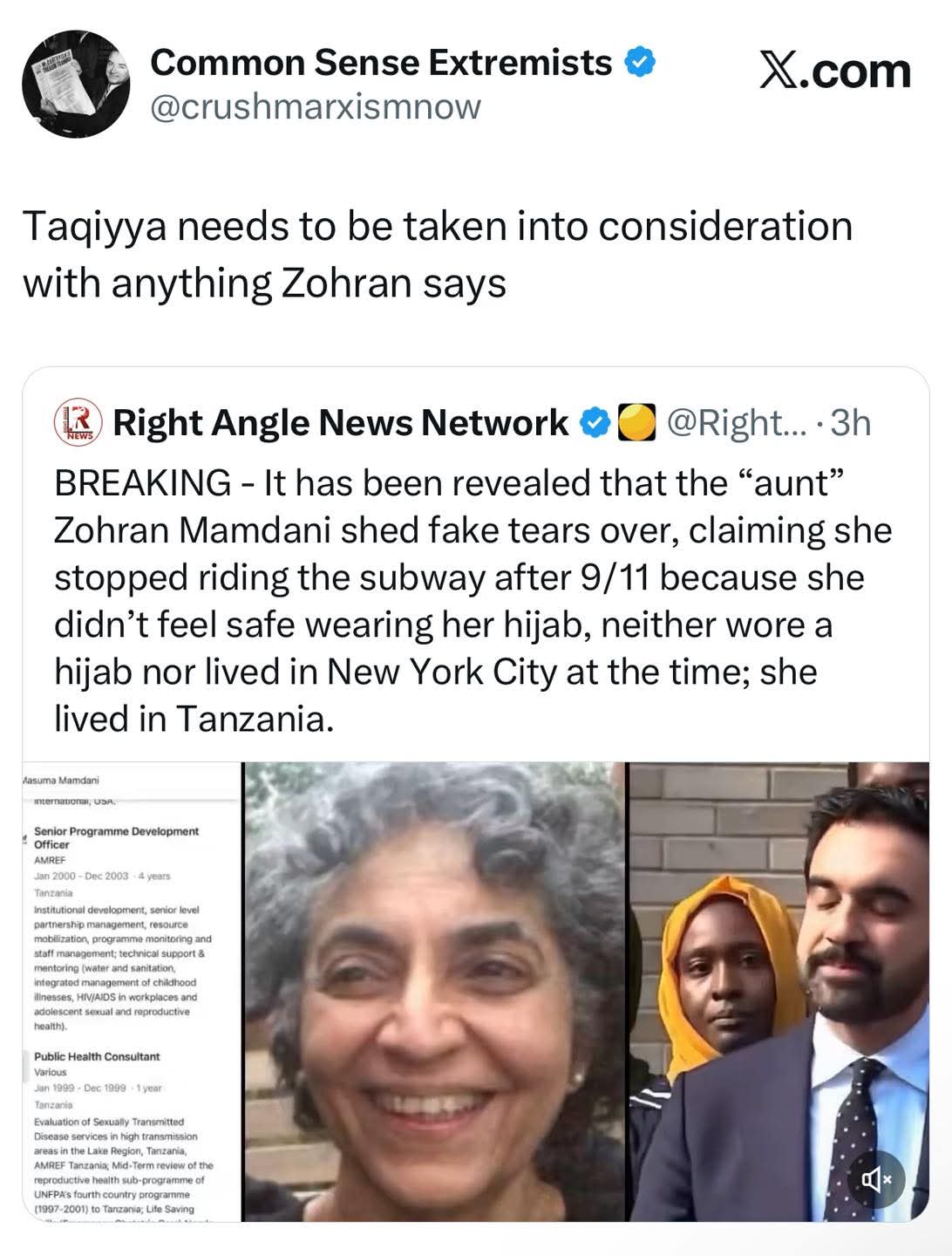
Task: Click Senior Programme Development Officer heading in image
Action: pyautogui.click(x=116, y=837)
